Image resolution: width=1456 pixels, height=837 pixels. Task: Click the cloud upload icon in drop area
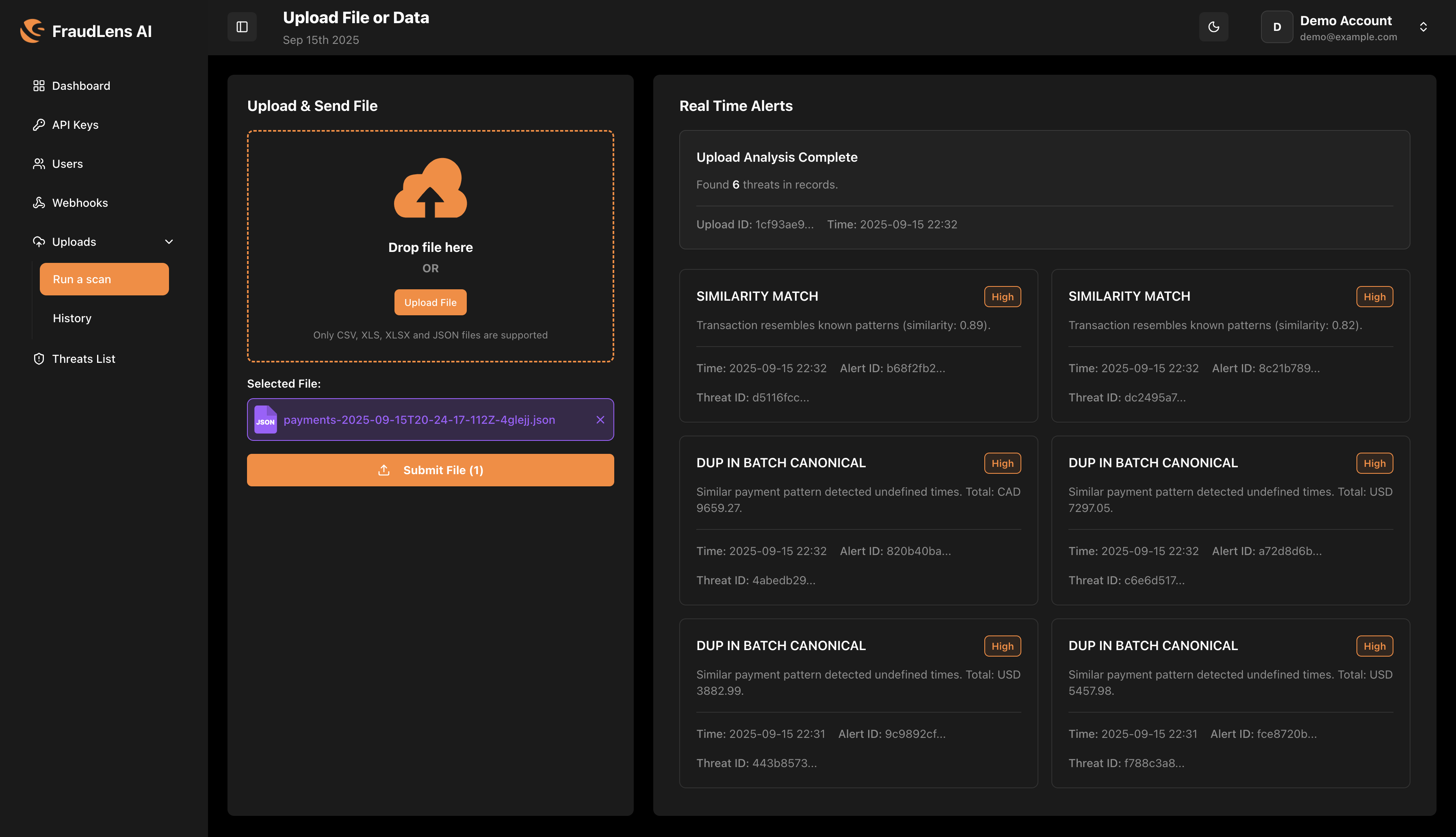(430, 188)
